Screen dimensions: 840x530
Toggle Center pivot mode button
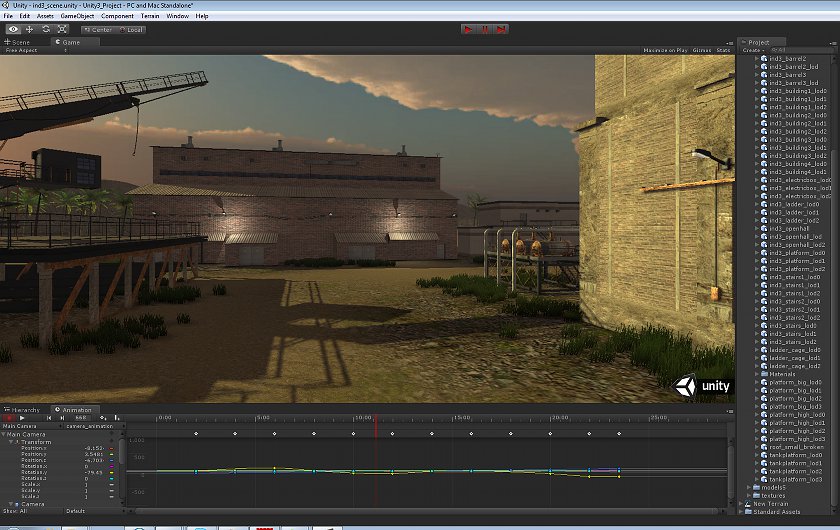(98, 30)
